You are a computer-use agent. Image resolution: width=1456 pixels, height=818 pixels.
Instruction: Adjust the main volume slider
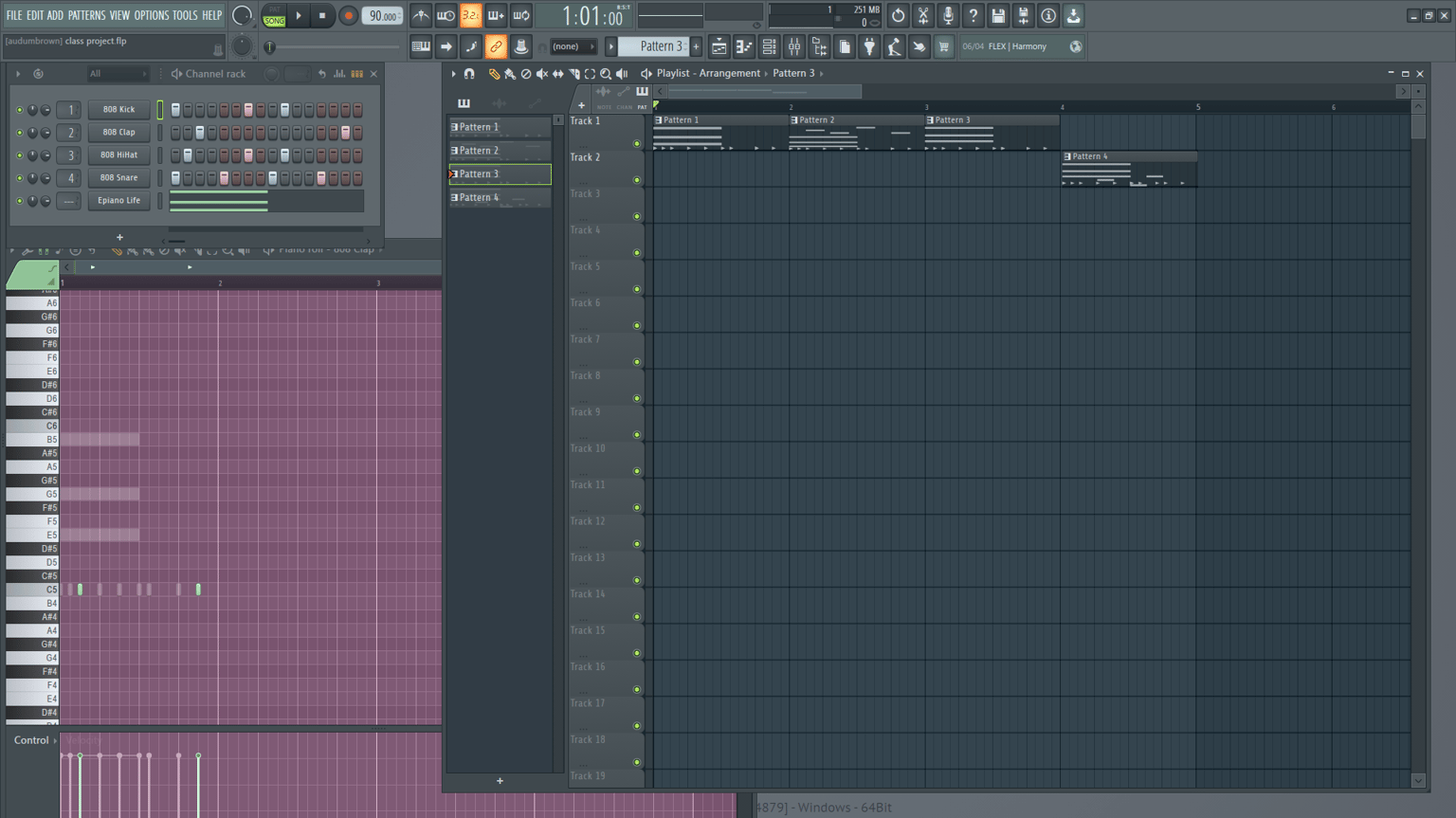(x=332, y=46)
